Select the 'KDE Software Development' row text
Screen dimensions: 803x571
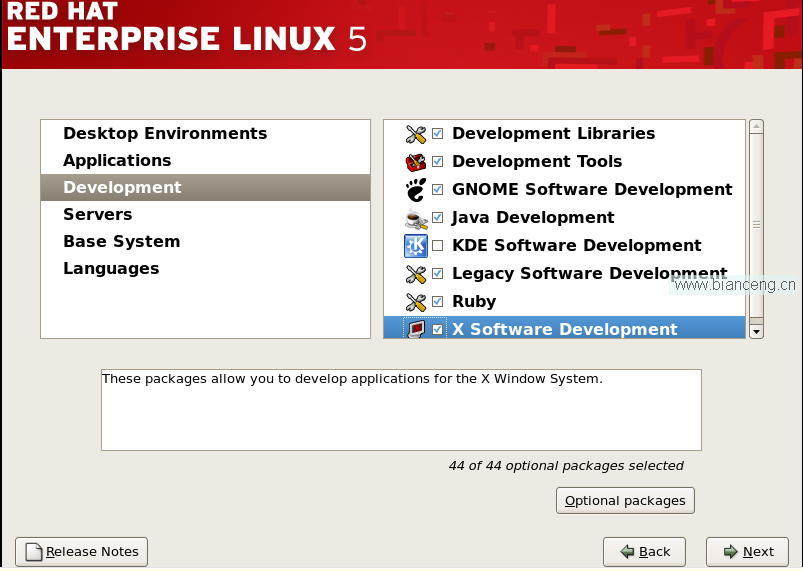click(x=577, y=246)
